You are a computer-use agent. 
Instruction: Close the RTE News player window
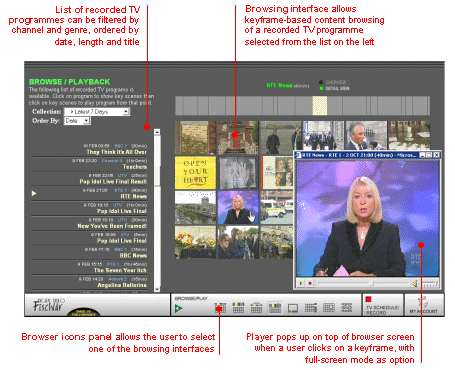436,155
